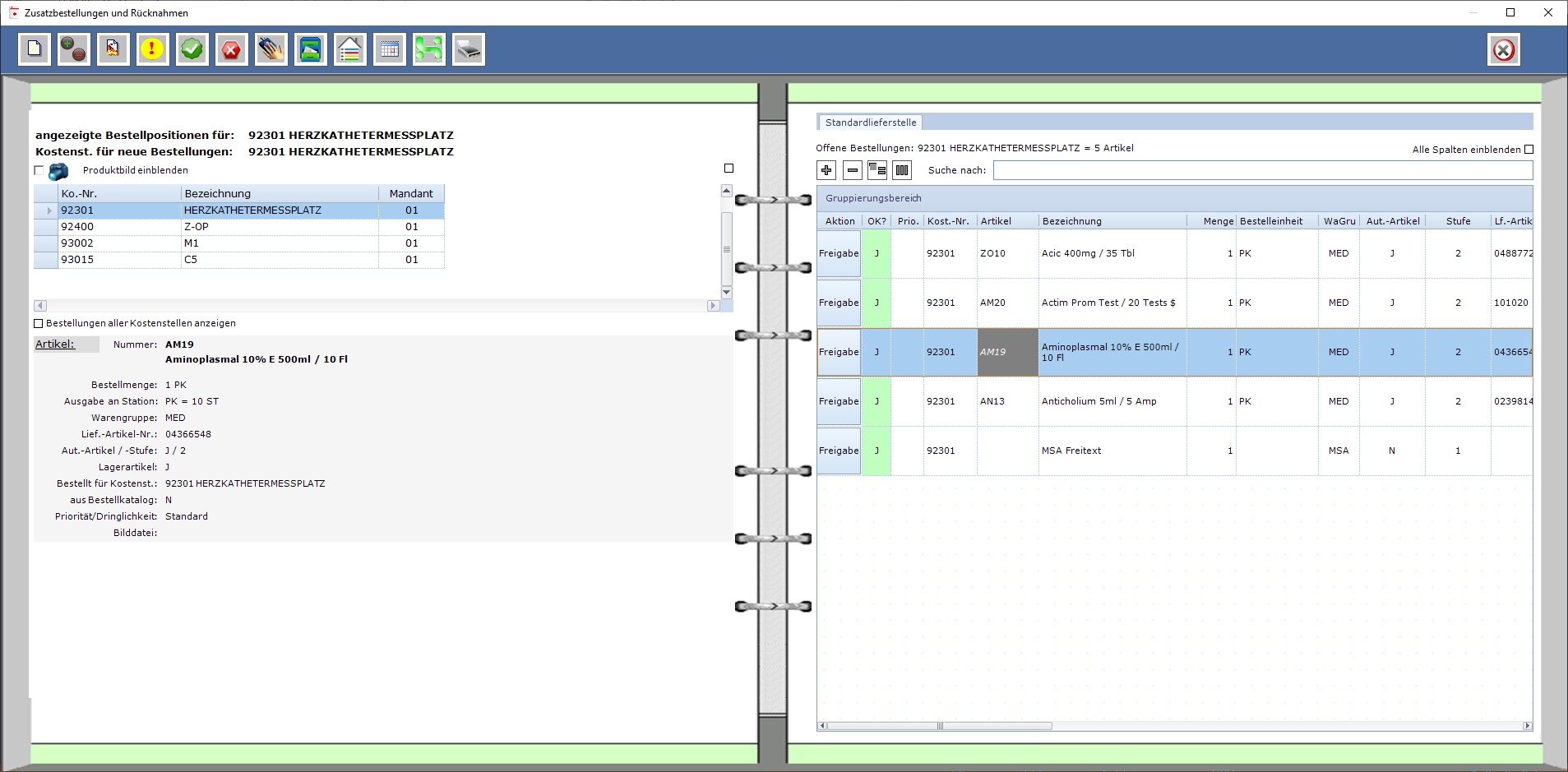Select the cost center row 93015 C5
Image resolution: width=1568 pixels, height=772 pixels.
tap(239, 260)
